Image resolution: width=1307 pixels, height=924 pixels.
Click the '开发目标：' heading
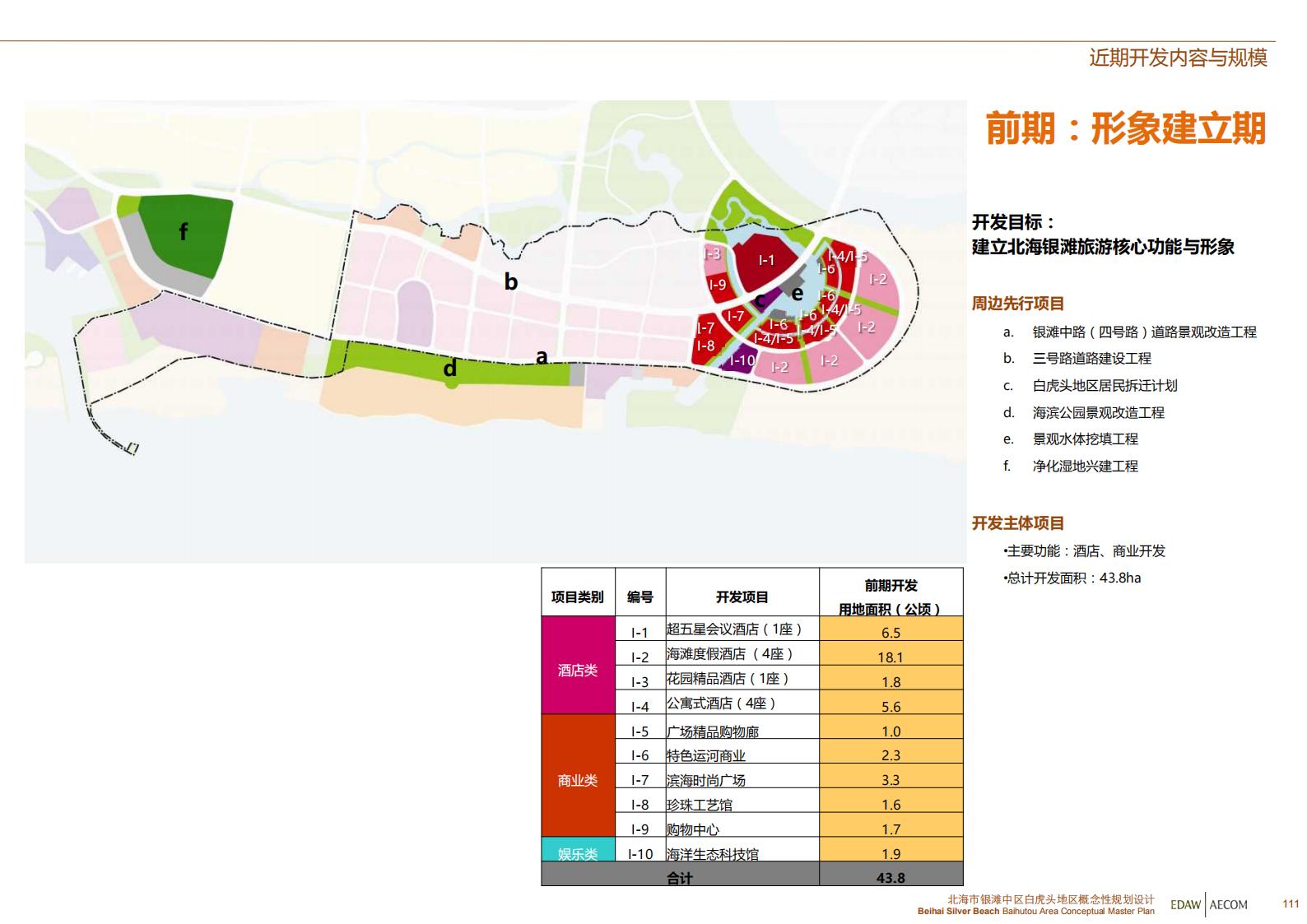pyautogui.click(x=1013, y=222)
